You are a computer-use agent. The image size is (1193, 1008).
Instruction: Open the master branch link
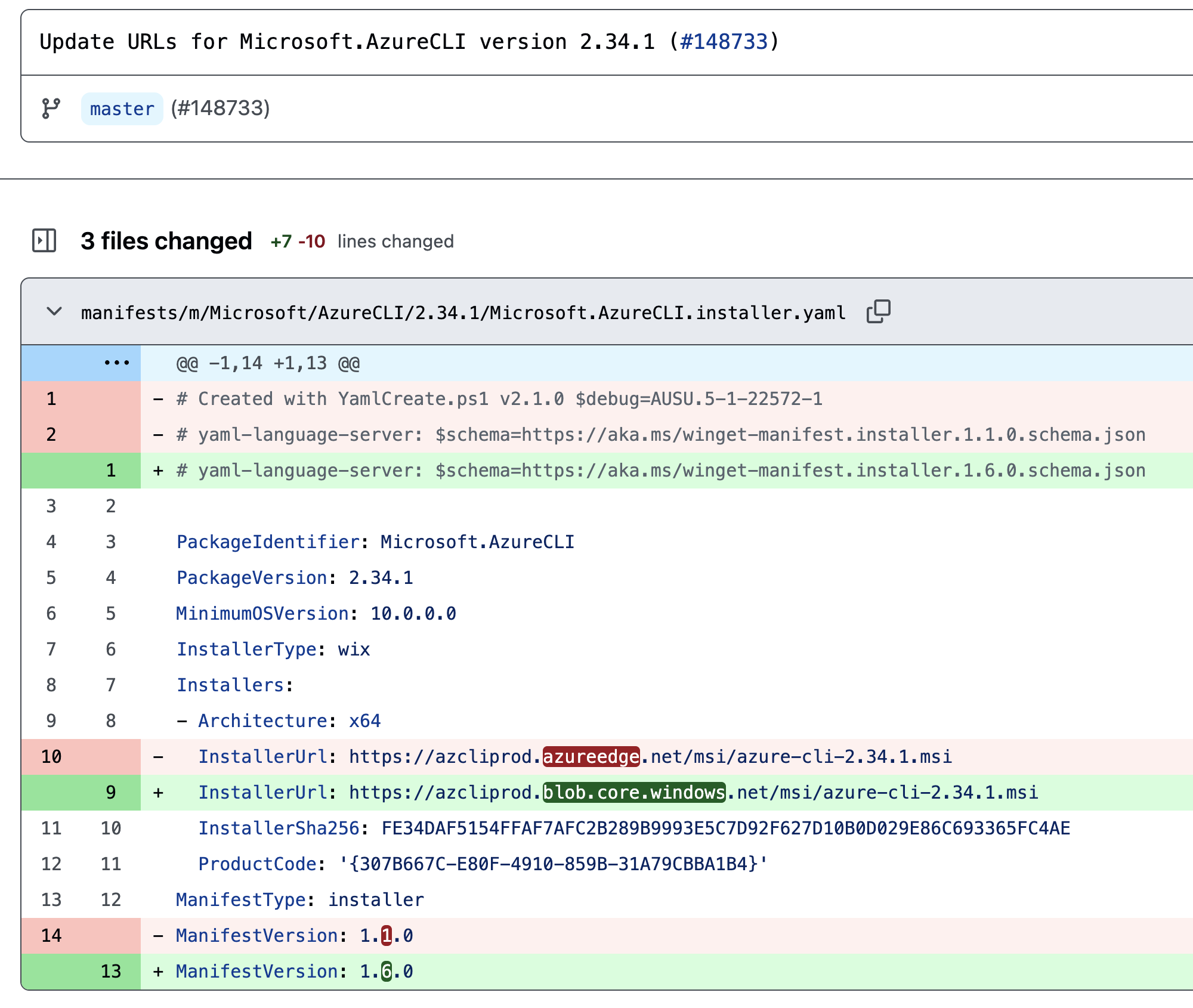point(122,109)
